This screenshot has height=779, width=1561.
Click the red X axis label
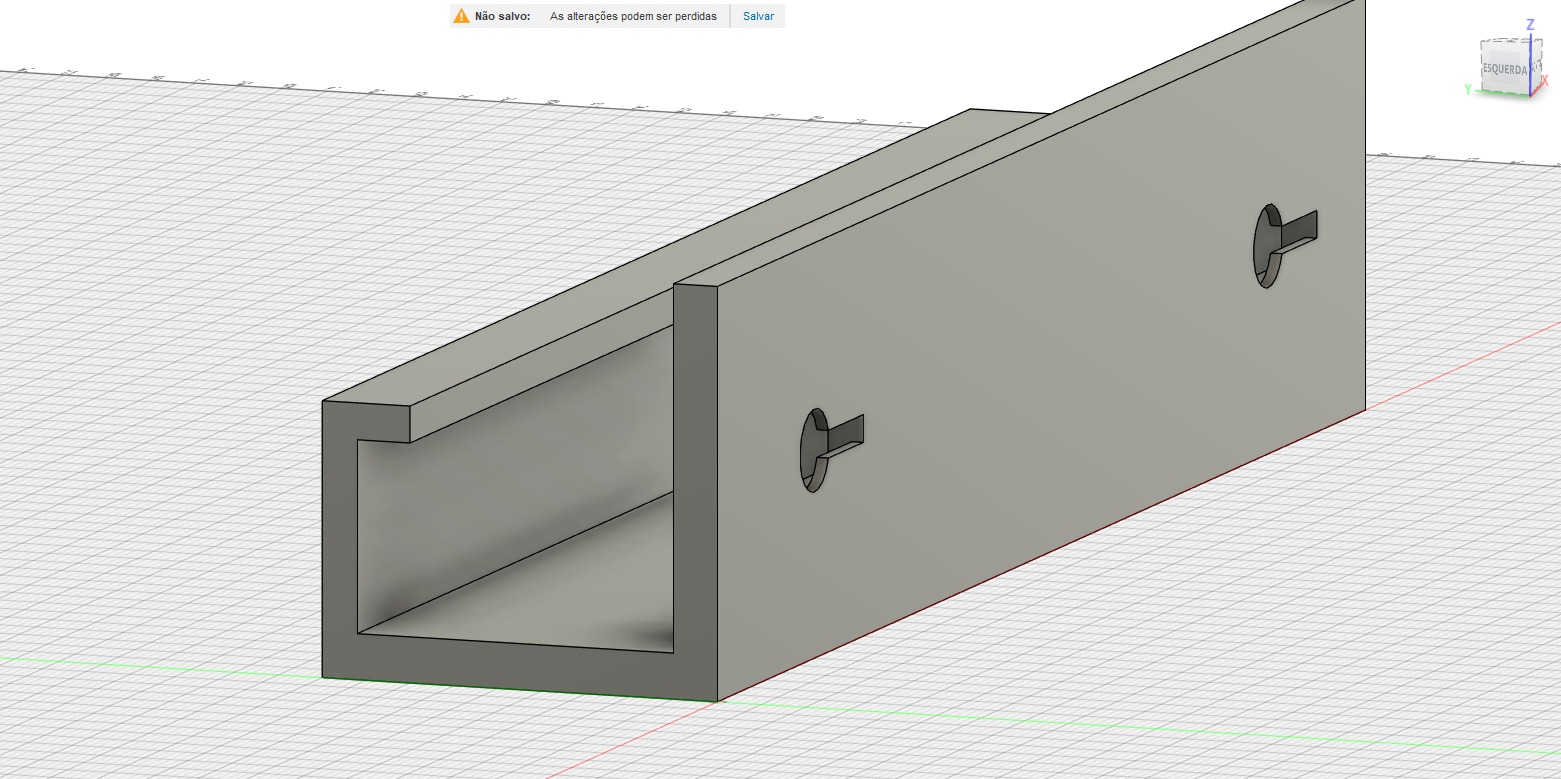[1545, 80]
